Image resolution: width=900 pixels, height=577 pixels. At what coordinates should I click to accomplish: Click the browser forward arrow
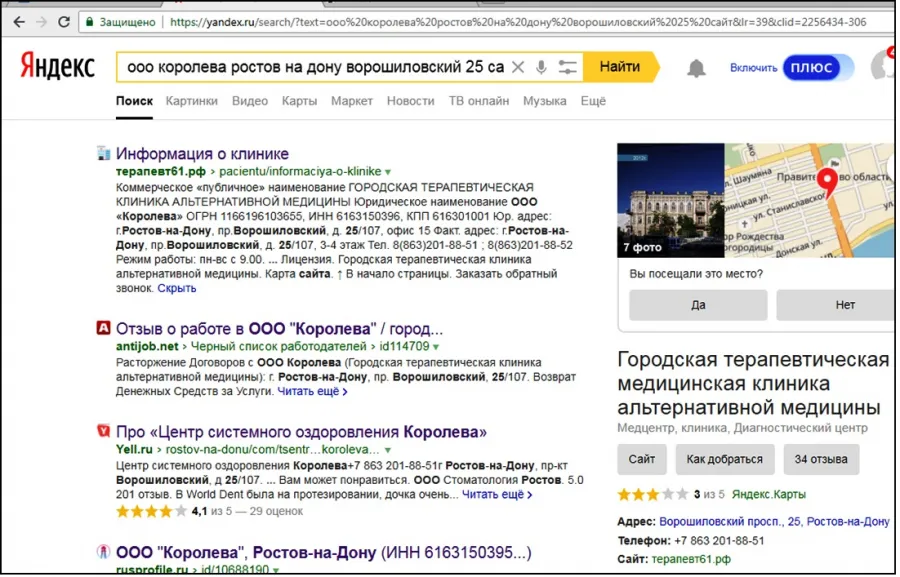[41, 22]
